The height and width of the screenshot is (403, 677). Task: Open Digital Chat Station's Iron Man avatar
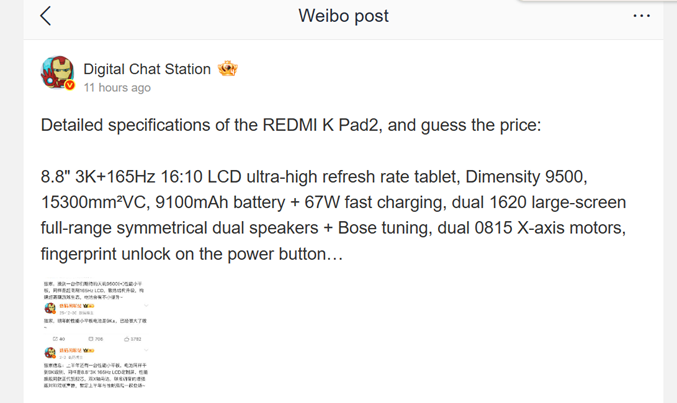coord(57,73)
